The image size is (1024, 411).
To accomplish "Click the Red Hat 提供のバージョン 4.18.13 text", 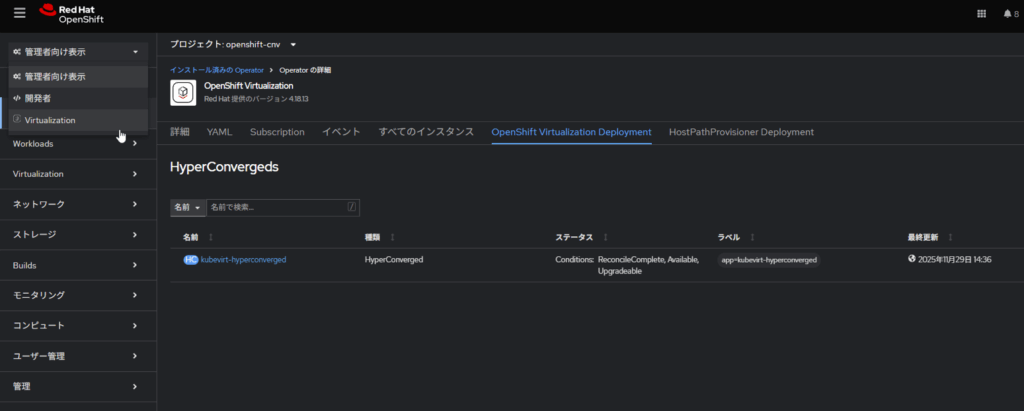I will click(256, 99).
